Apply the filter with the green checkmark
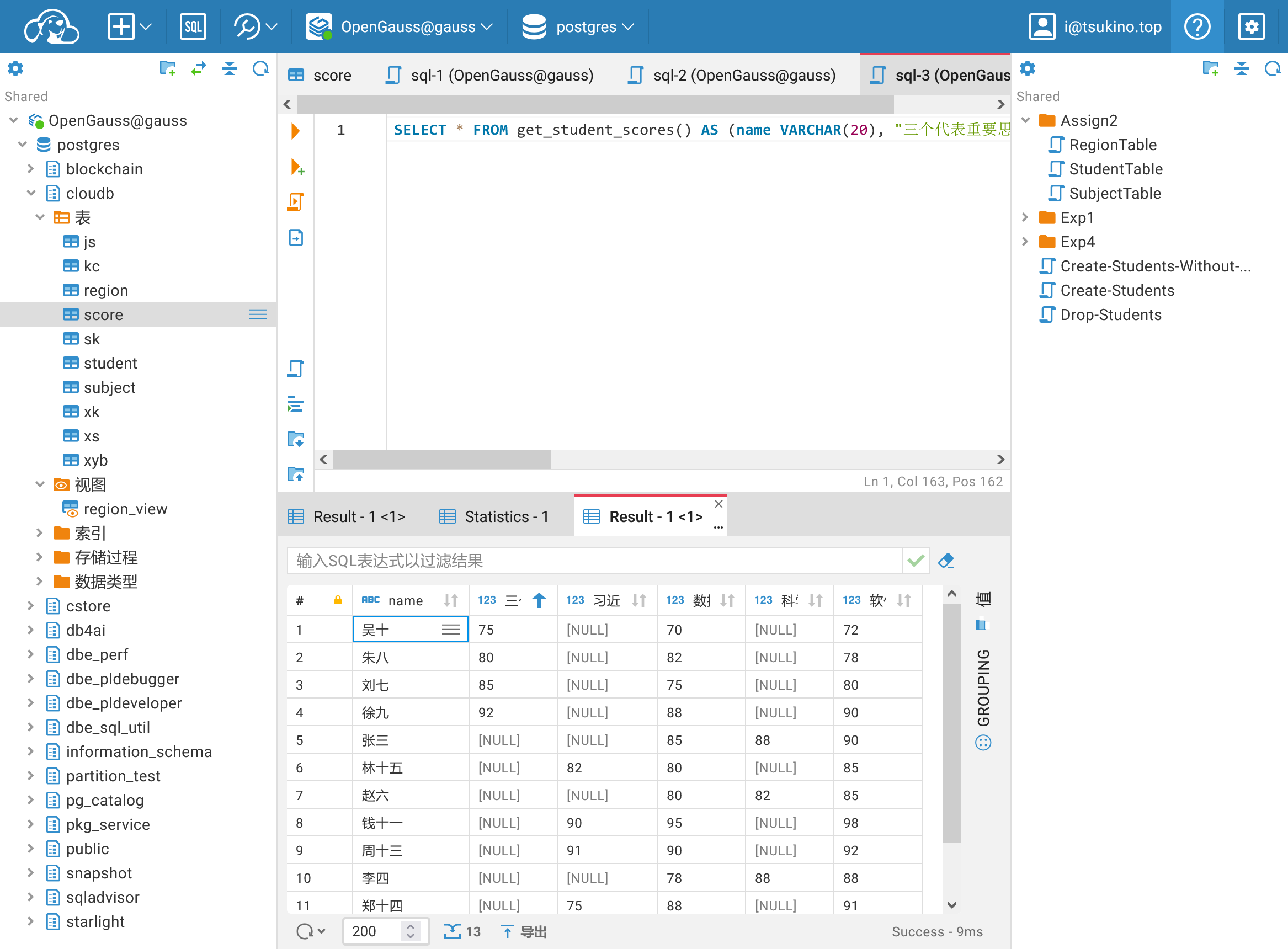1288x949 pixels. (x=916, y=560)
